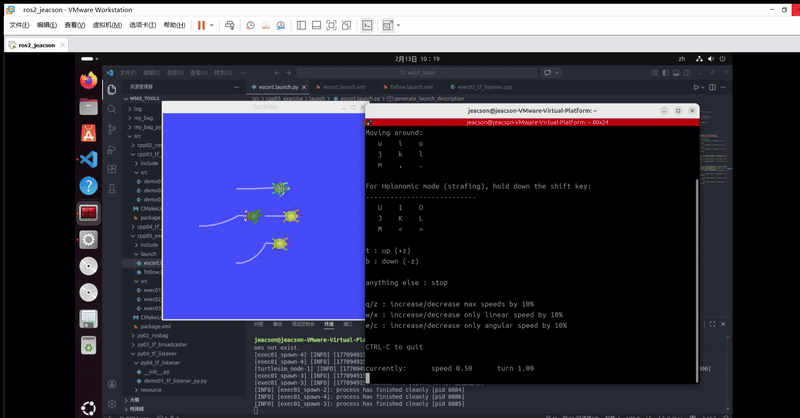Click the VMware pause virtual machine icon
The height and width of the screenshot is (418, 800).
coord(201,24)
